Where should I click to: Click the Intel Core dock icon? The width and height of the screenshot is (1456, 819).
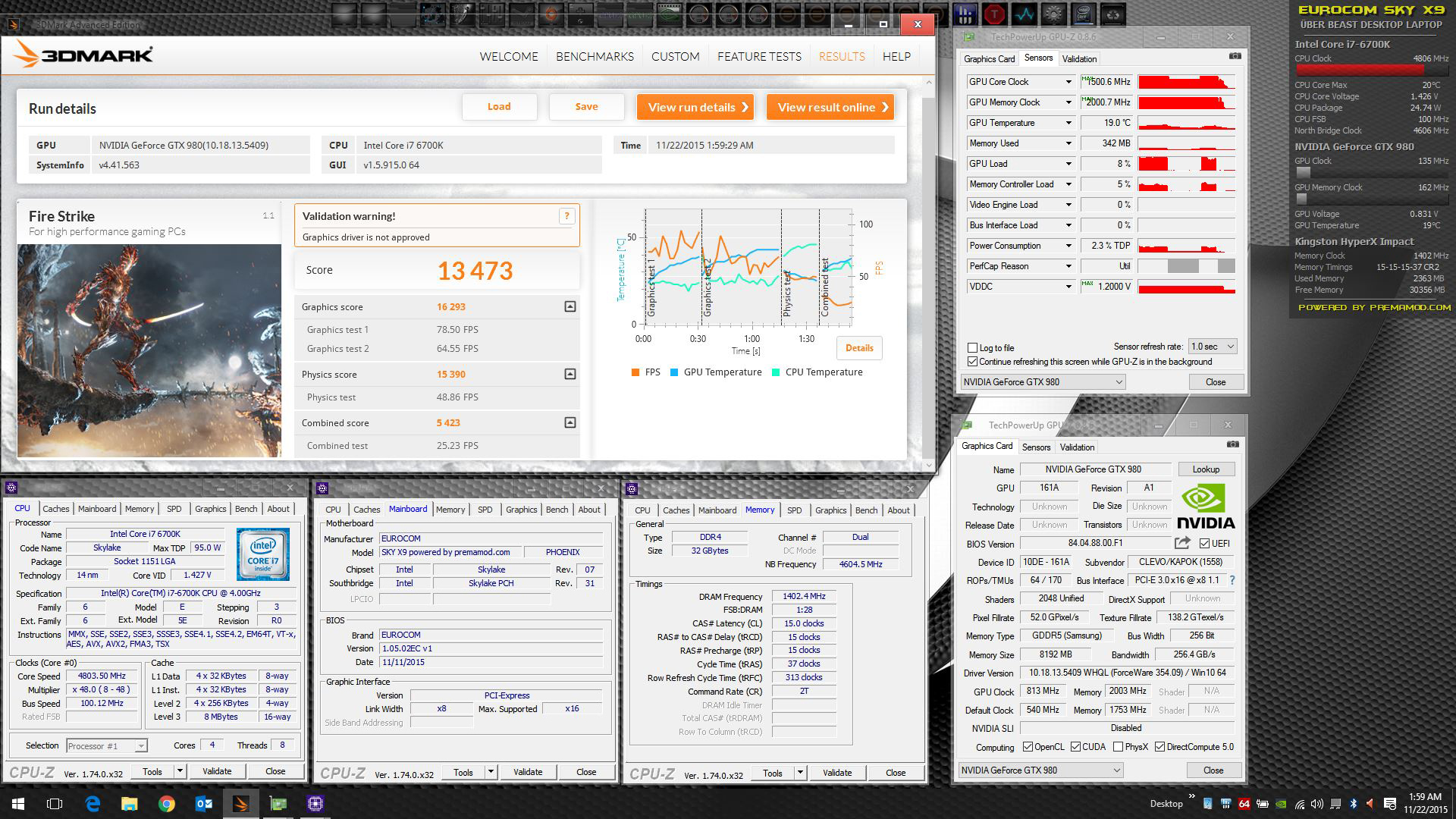pyautogui.click(x=1083, y=14)
